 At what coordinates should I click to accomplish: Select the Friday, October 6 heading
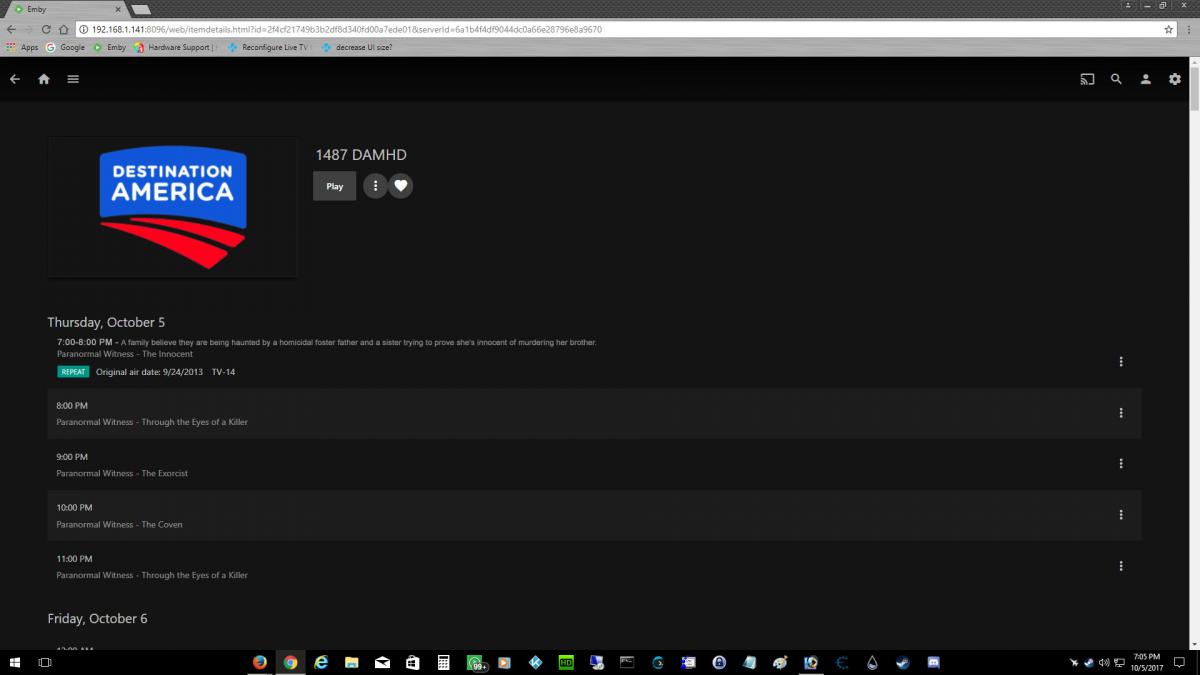click(97, 618)
